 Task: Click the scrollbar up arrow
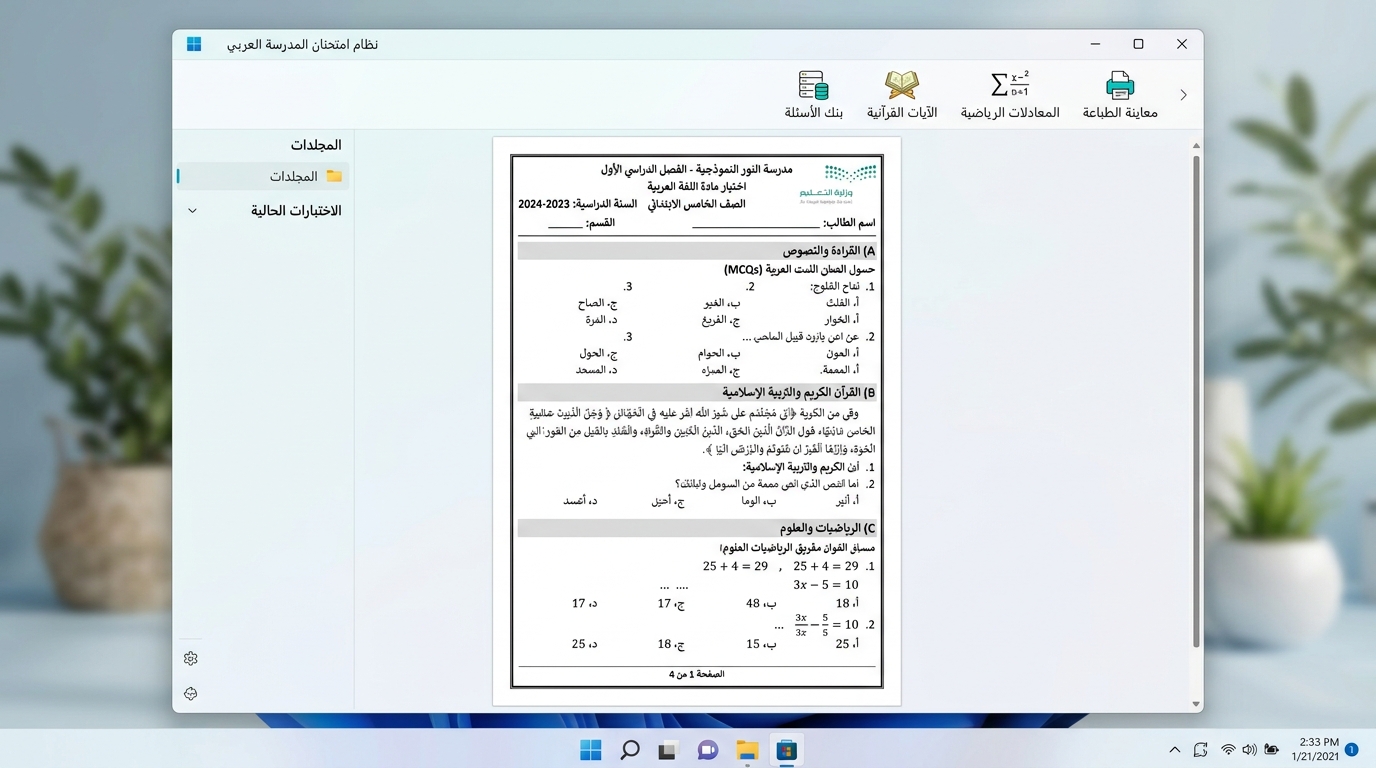1196,147
